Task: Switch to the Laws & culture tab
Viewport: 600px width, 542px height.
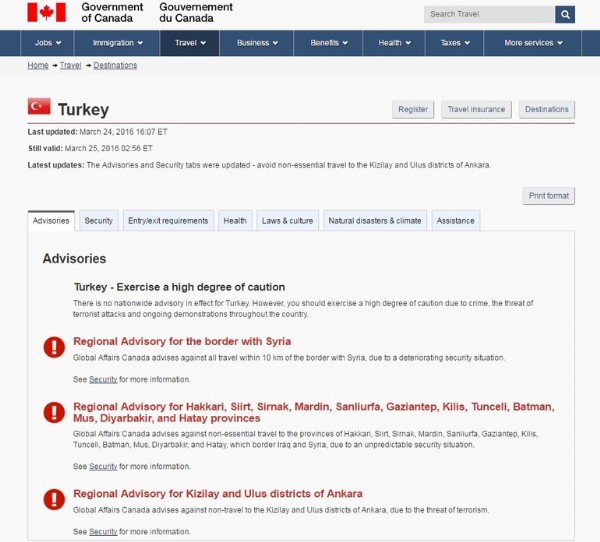Action: click(x=287, y=221)
